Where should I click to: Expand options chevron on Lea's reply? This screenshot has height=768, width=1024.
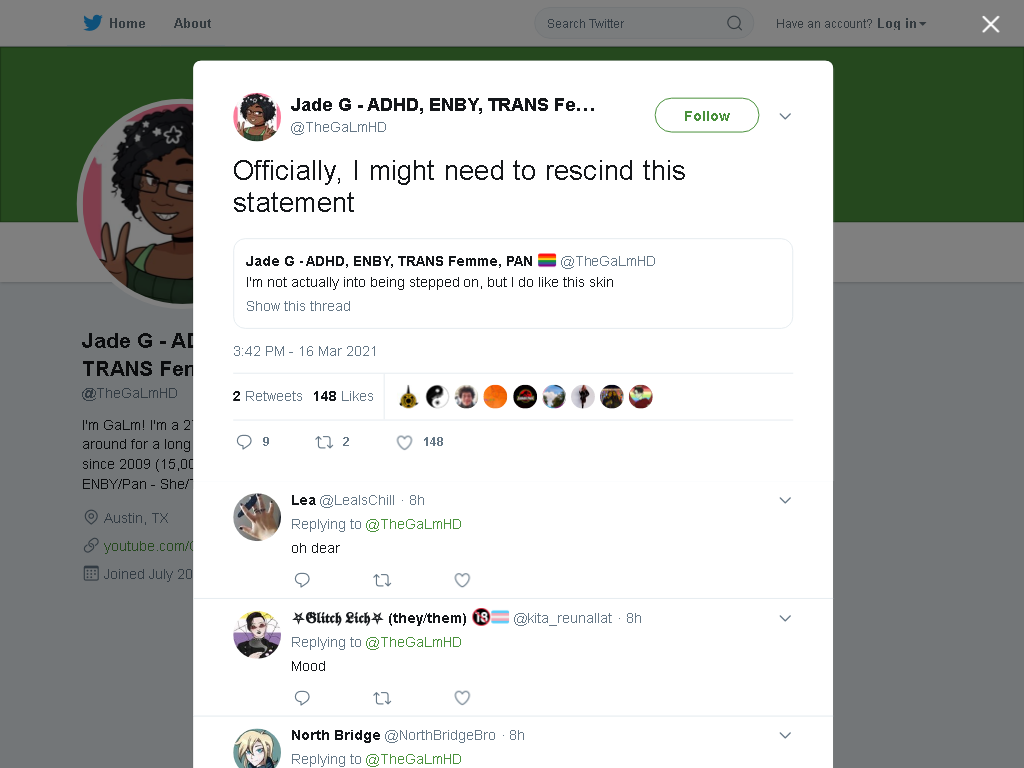785,500
